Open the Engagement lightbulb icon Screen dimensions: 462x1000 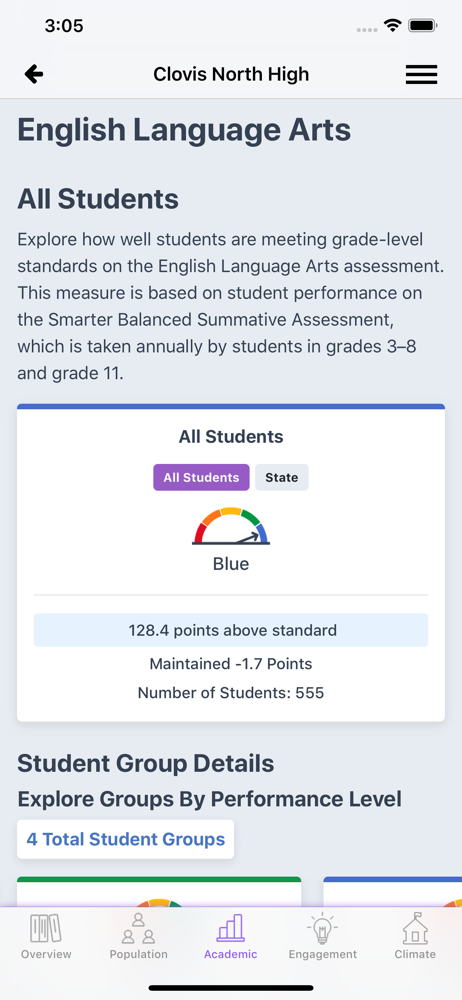point(322,928)
